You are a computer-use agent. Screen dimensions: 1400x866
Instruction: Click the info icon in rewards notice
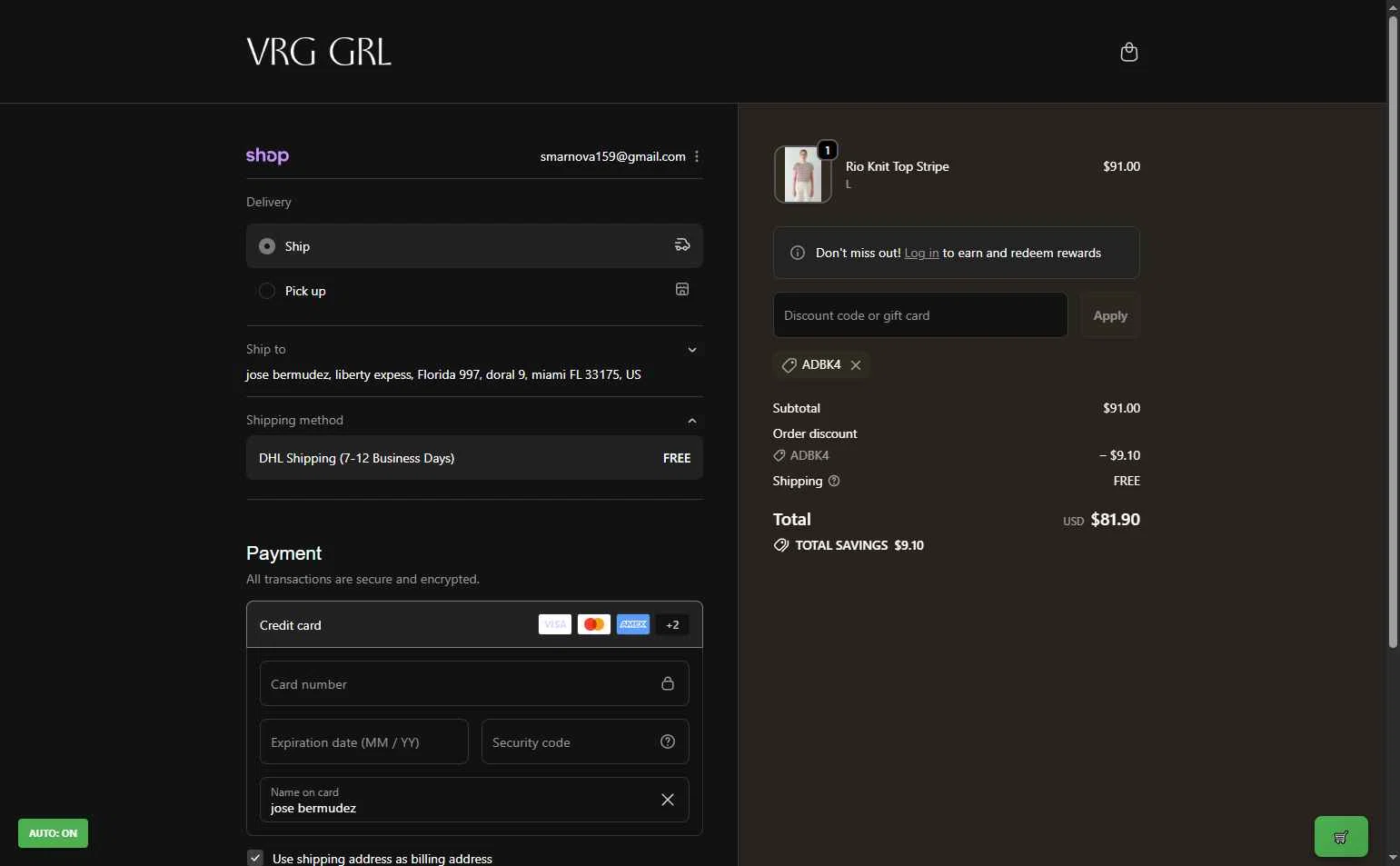click(x=798, y=253)
